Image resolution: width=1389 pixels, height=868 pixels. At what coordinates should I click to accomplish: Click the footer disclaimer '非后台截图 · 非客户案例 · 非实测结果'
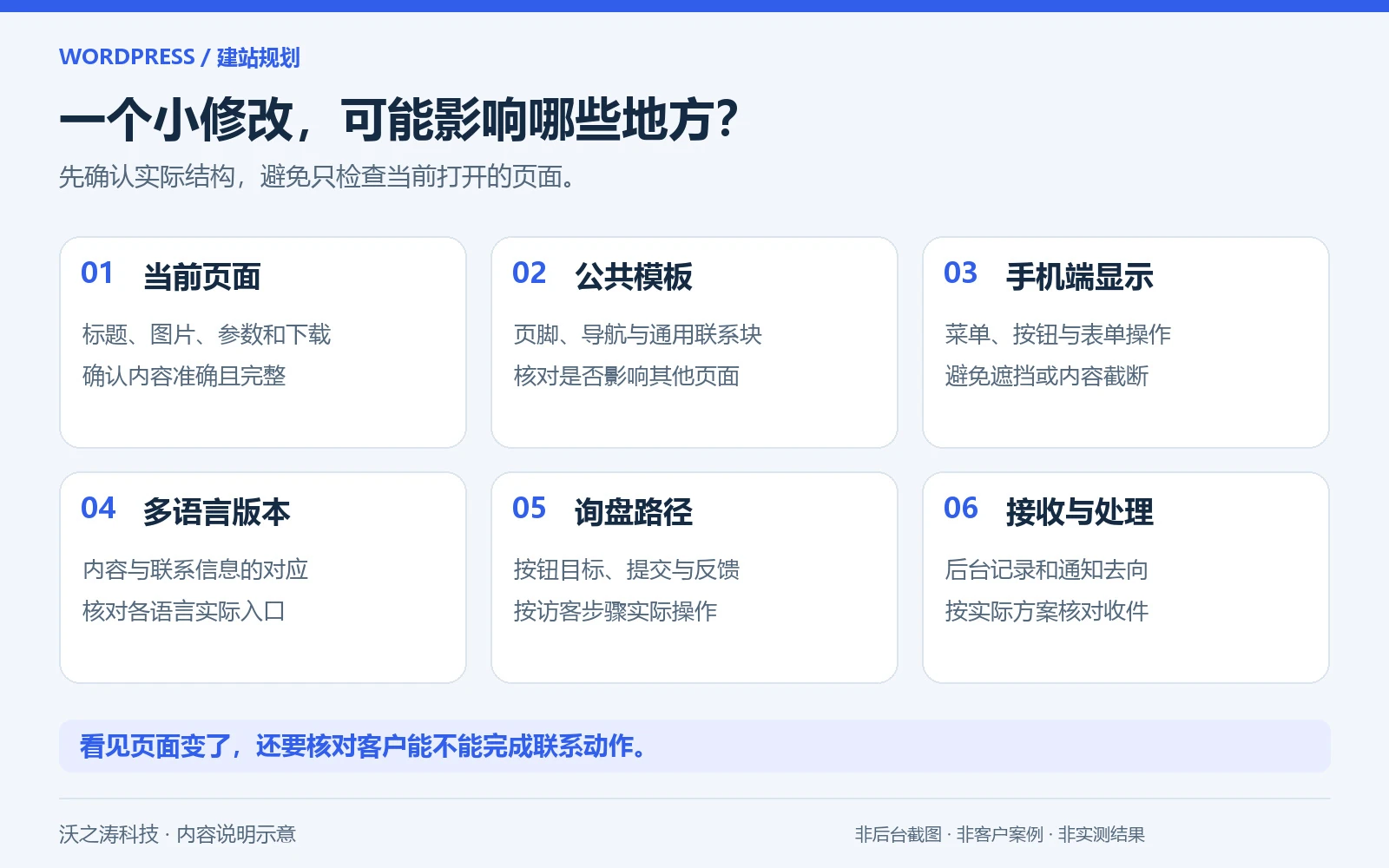click(1000, 834)
